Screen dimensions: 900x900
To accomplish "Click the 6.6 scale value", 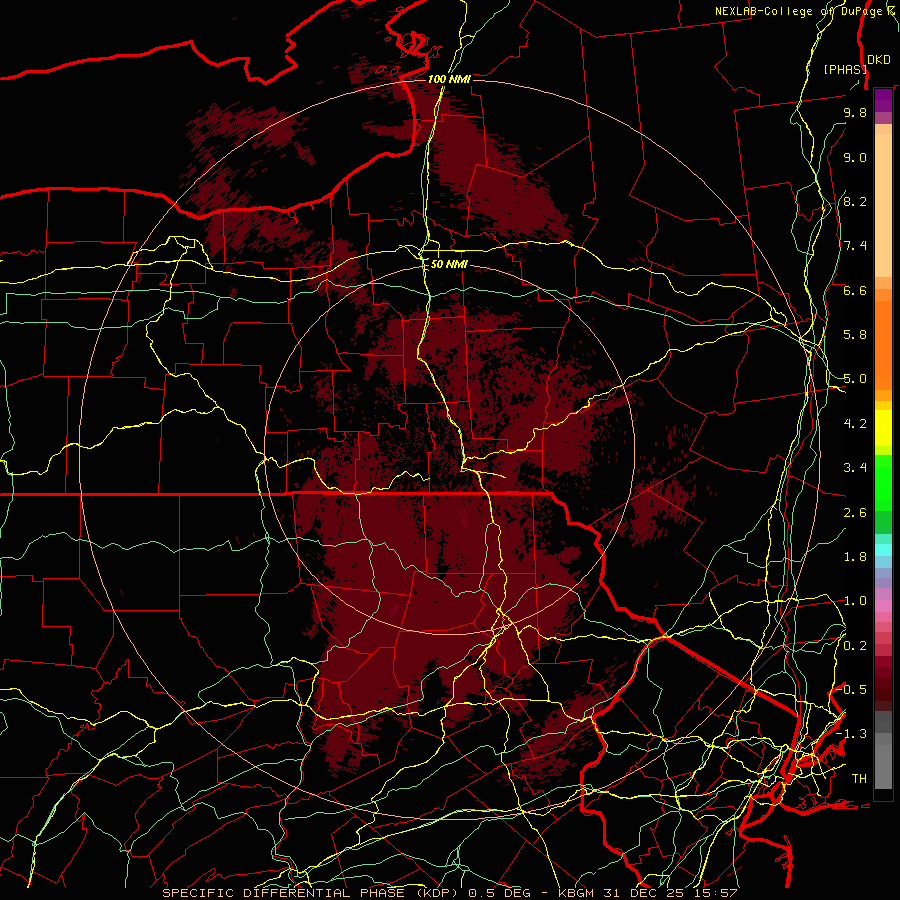I will (855, 290).
